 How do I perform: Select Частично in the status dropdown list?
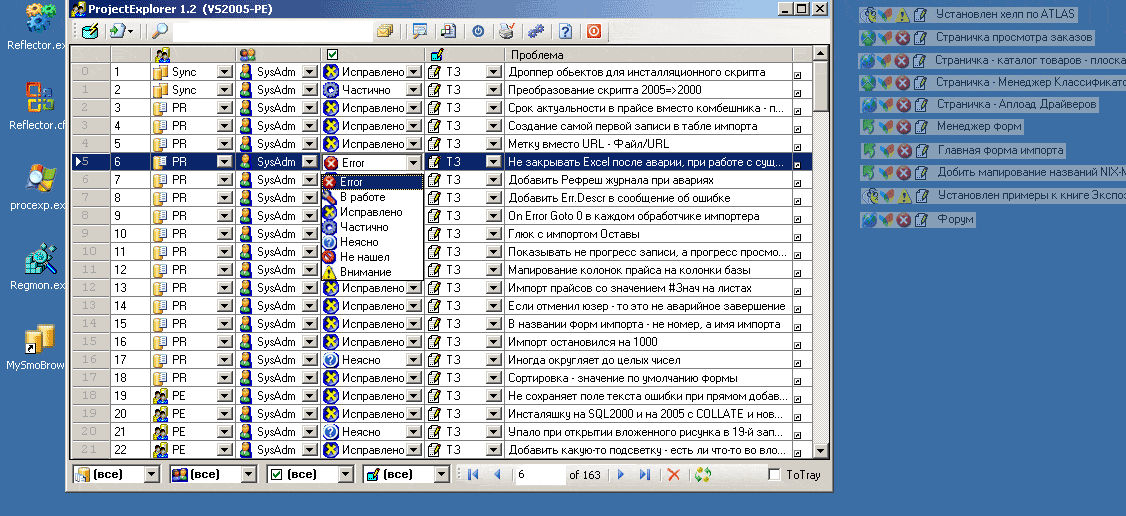point(372,227)
